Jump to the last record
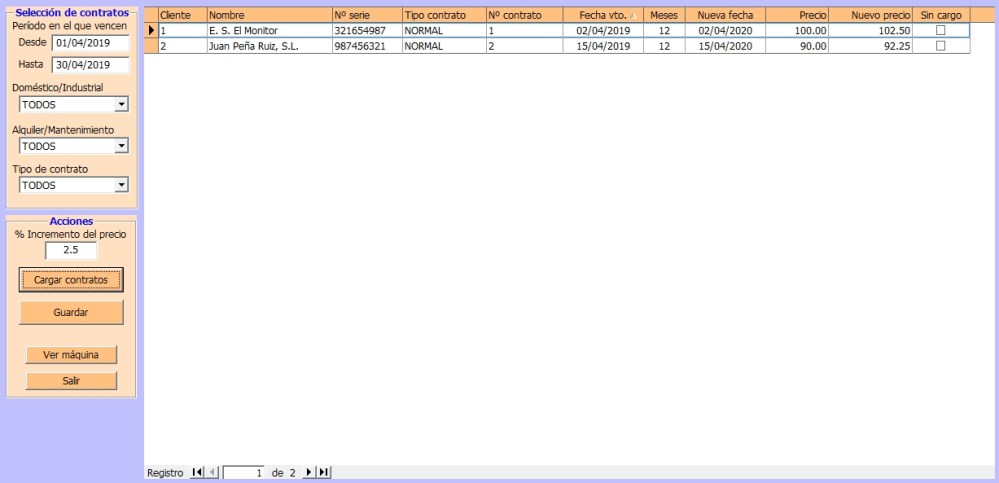Image resolution: width=999 pixels, height=483 pixels. click(323, 472)
